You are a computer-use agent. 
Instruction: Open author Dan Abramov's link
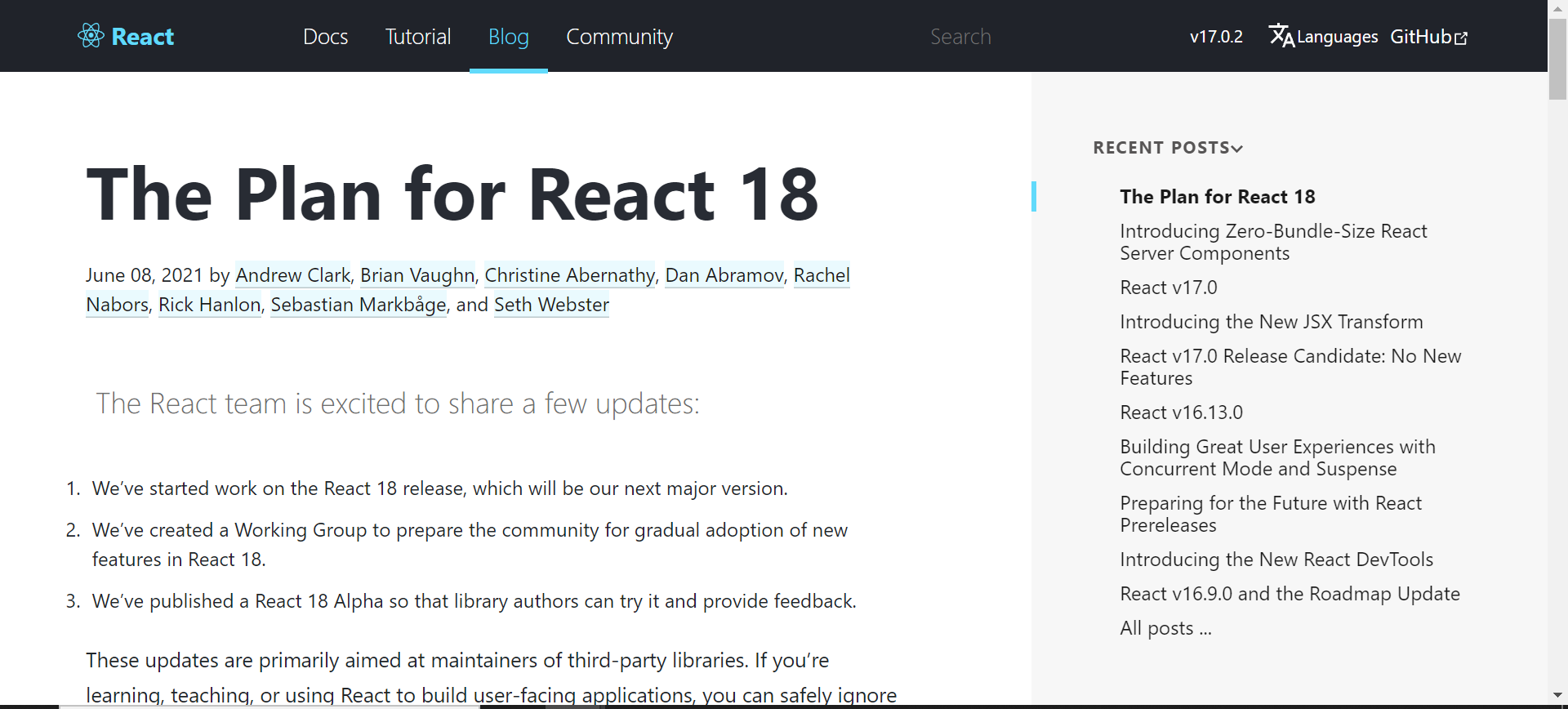point(724,275)
